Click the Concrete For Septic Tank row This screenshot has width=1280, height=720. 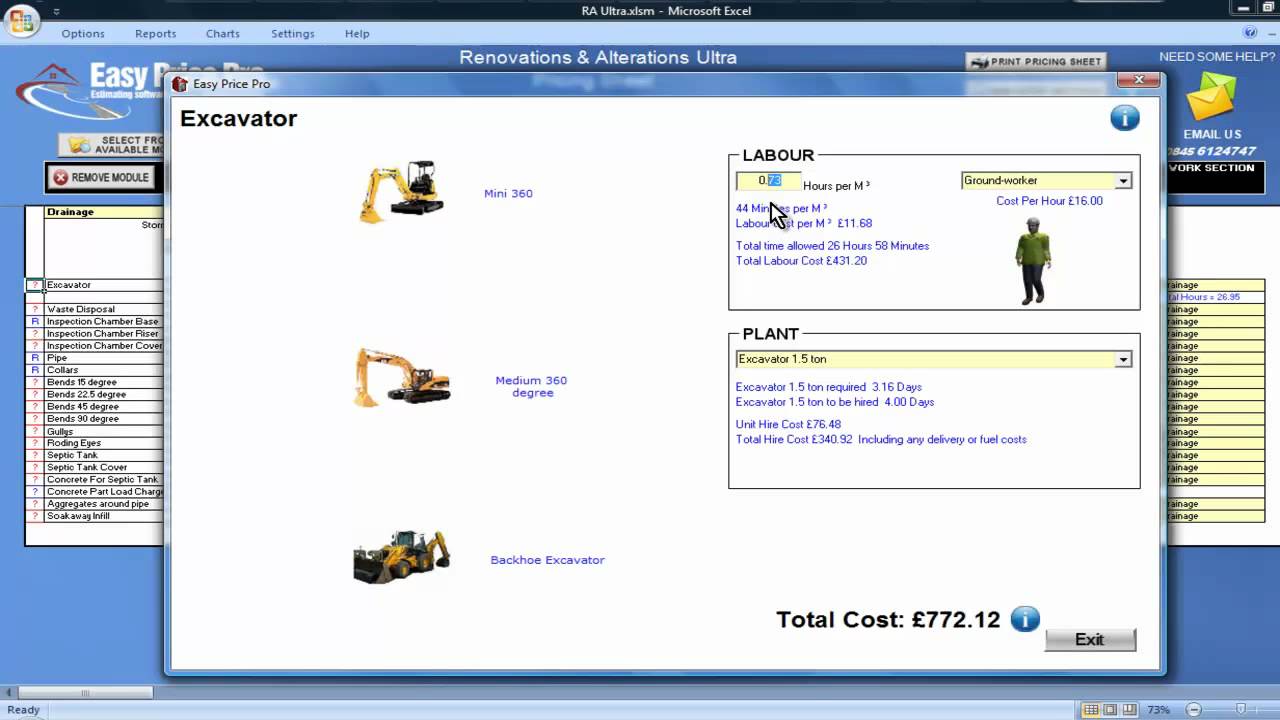[x=104, y=479]
